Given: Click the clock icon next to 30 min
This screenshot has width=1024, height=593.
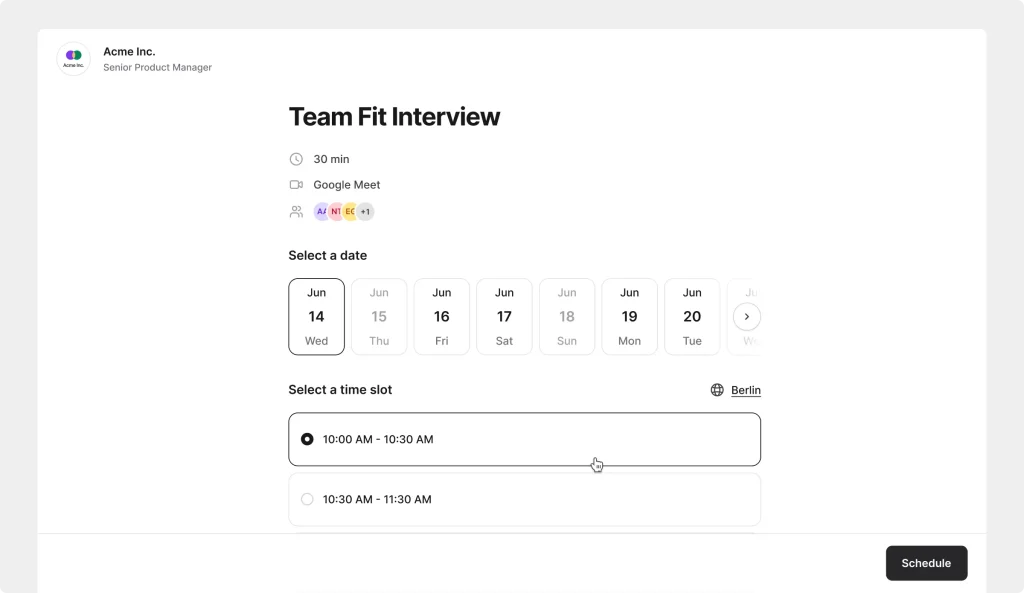Looking at the screenshot, I should 296,158.
